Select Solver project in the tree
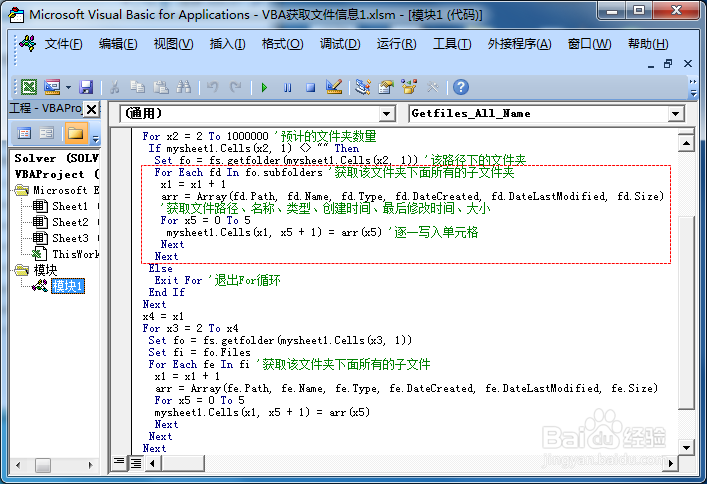The width and height of the screenshot is (707, 484). (x=56, y=158)
